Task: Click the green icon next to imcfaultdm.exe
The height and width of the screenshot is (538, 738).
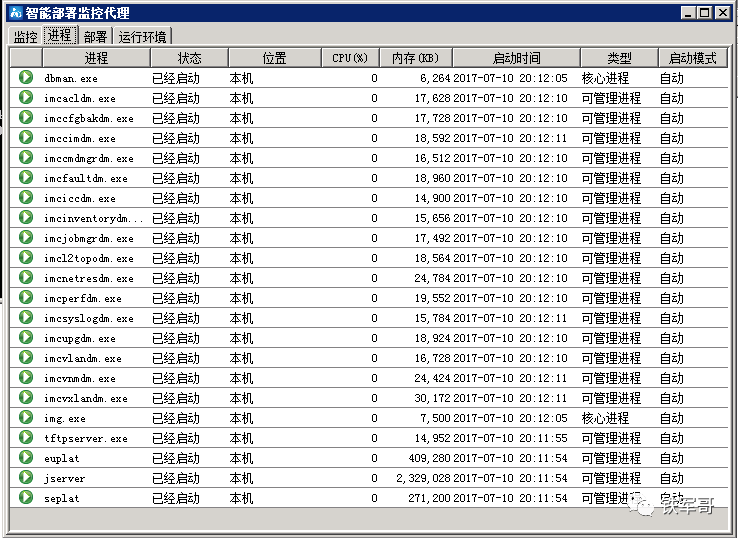Action: point(26,178)
